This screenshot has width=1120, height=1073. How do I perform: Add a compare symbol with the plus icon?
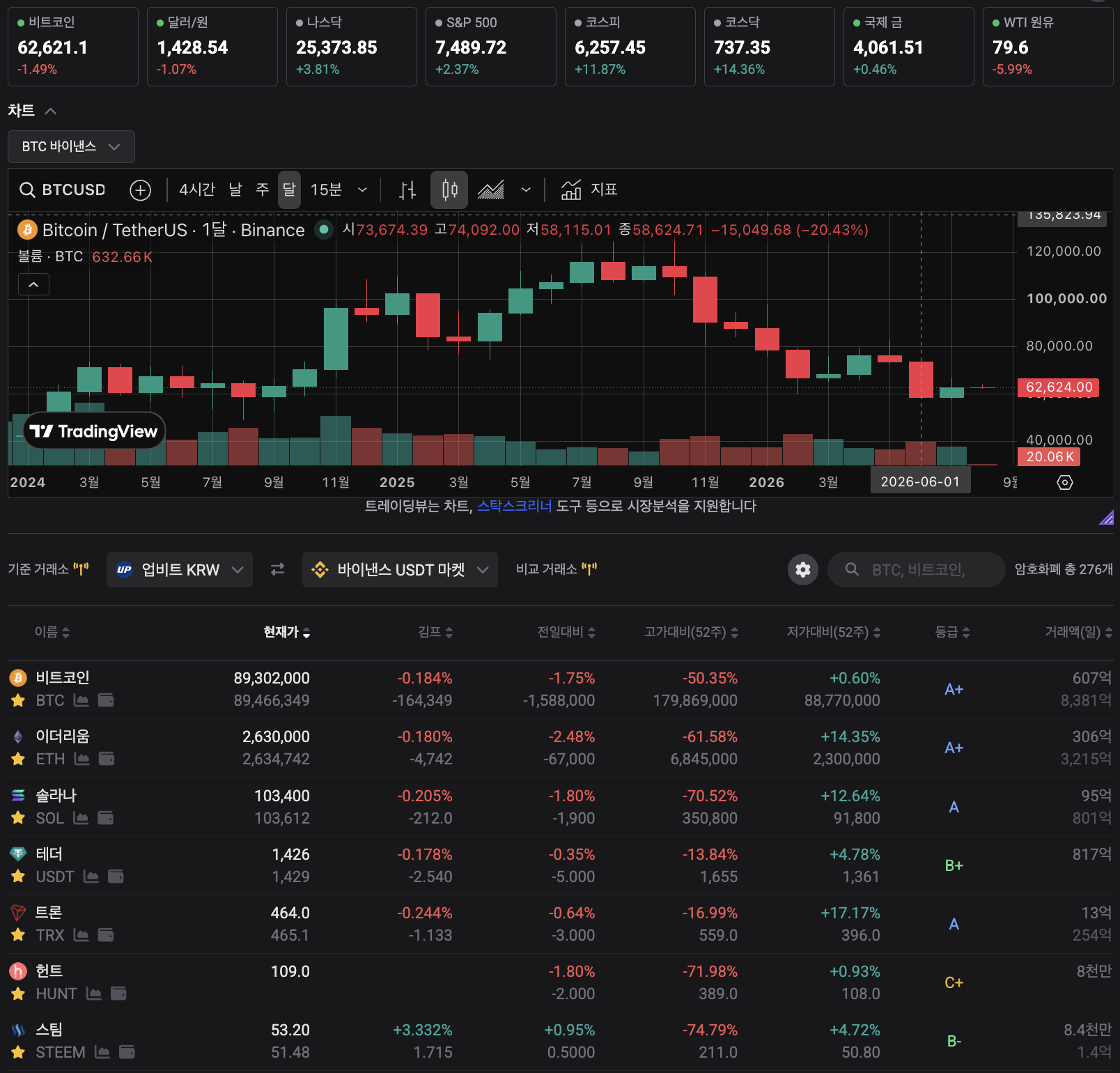[x=141, y=190]
